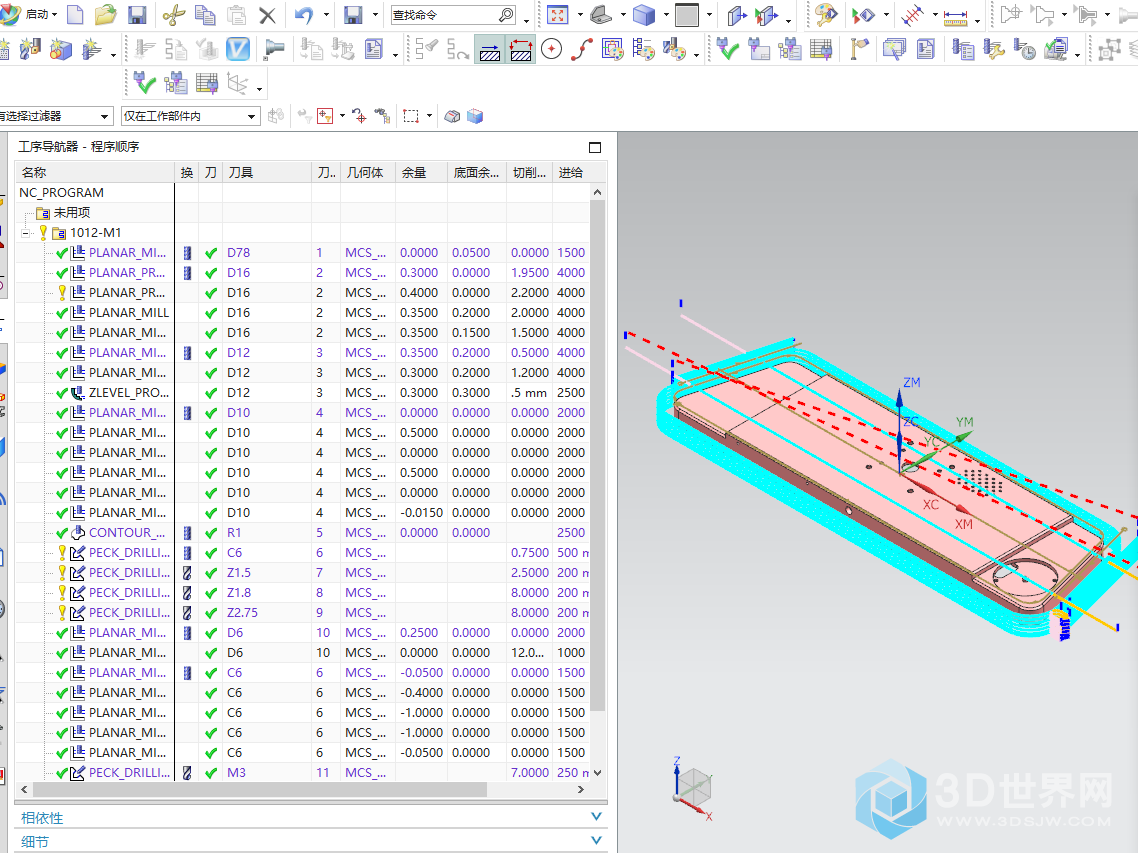Click the navigator's vertical scrollbar thumb
Viewport: 1138px width, 853px height.
pos(597,454)
